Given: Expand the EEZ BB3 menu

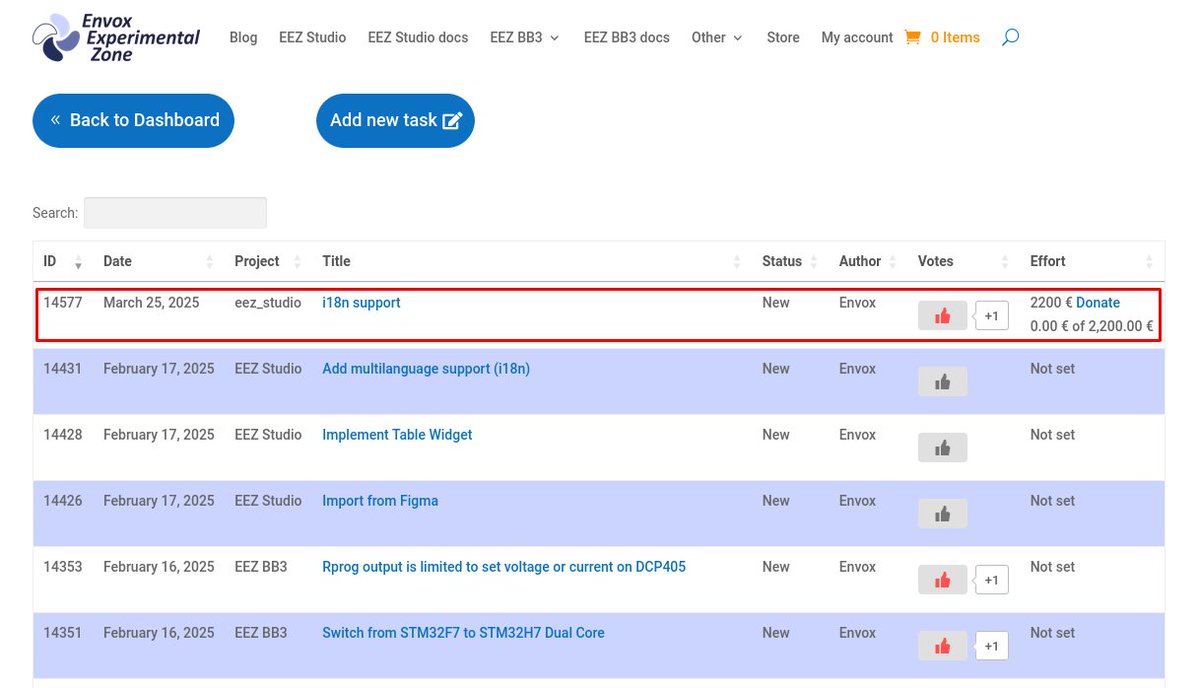Looking at the screenshot, I should 524,37.
